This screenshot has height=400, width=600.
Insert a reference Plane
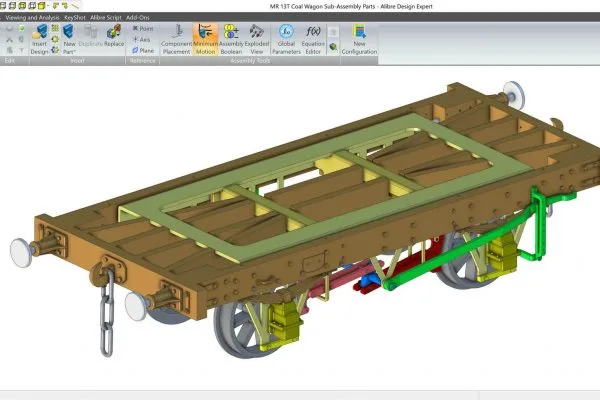[143, 50]
